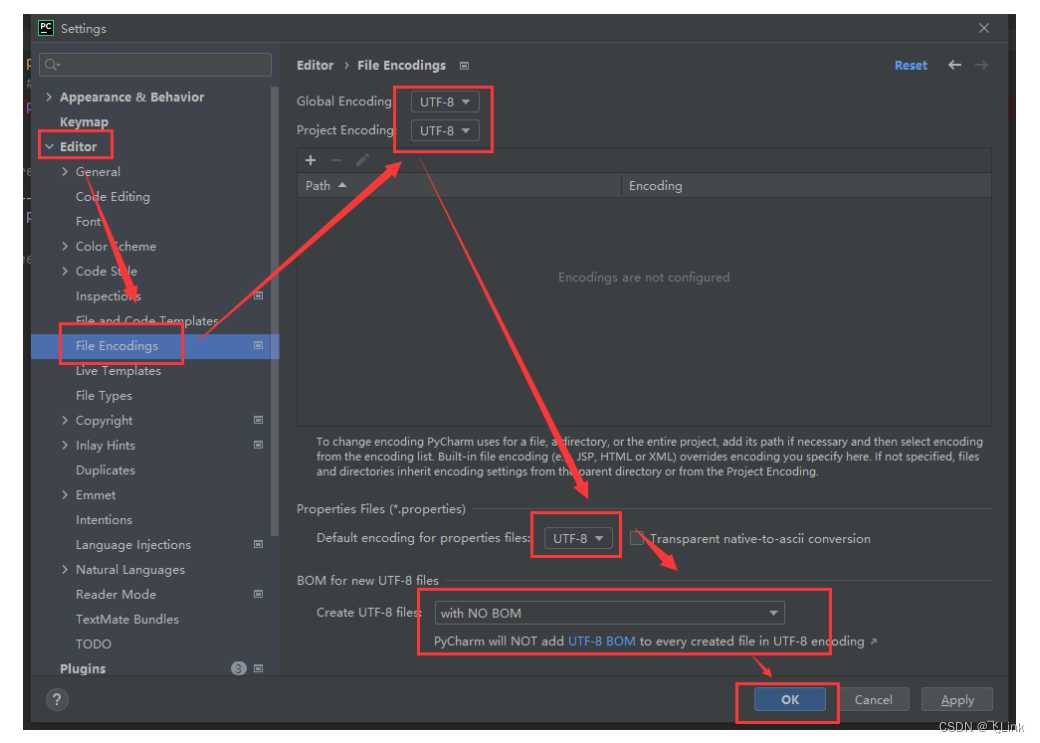Click the edit pencil icon in the encodings toolbar
Image resolution: width=1040 pixels, height=743 pixels.
point(362,160)
